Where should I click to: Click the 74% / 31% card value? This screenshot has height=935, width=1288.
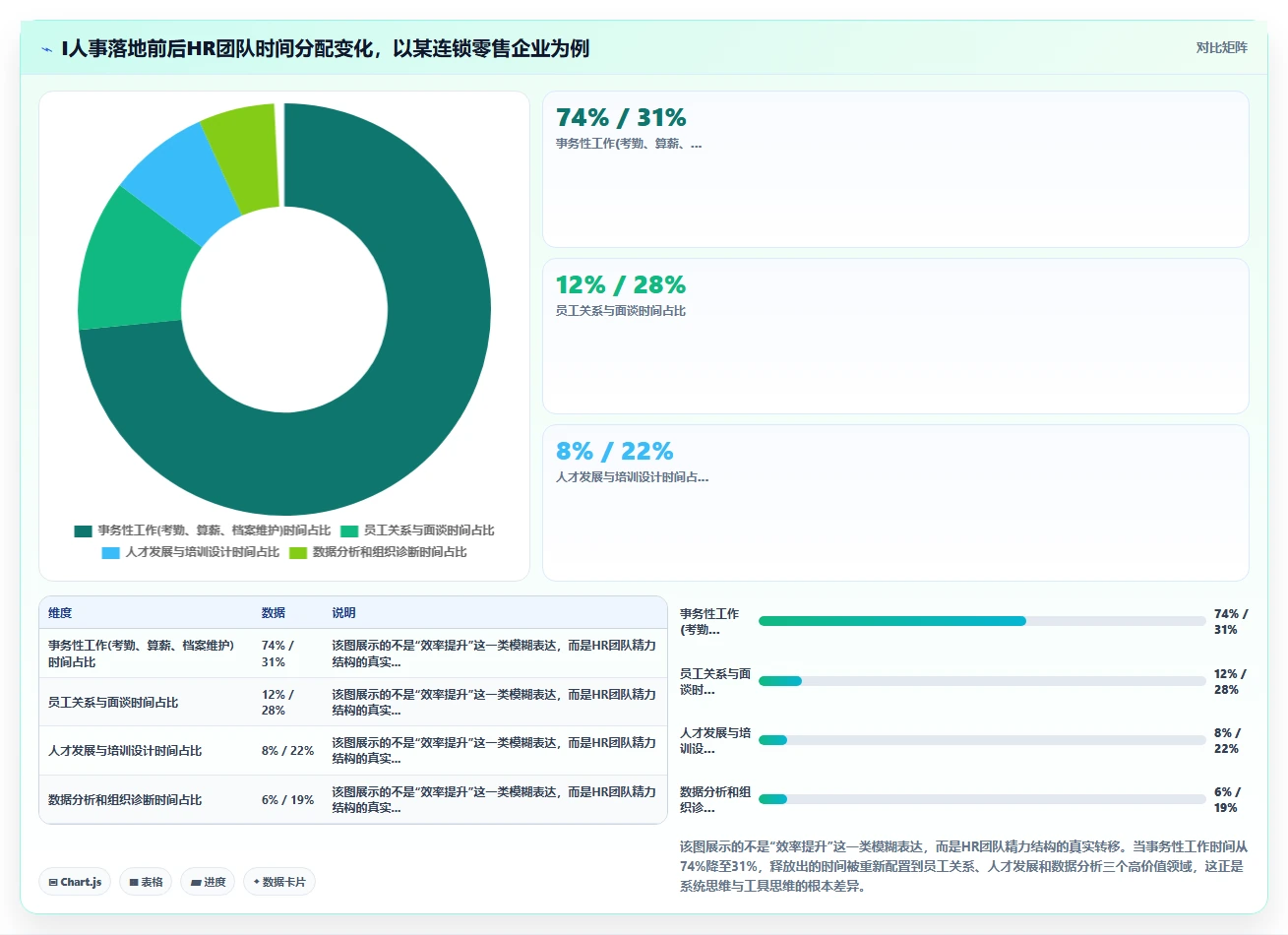[x=621, y=118]
